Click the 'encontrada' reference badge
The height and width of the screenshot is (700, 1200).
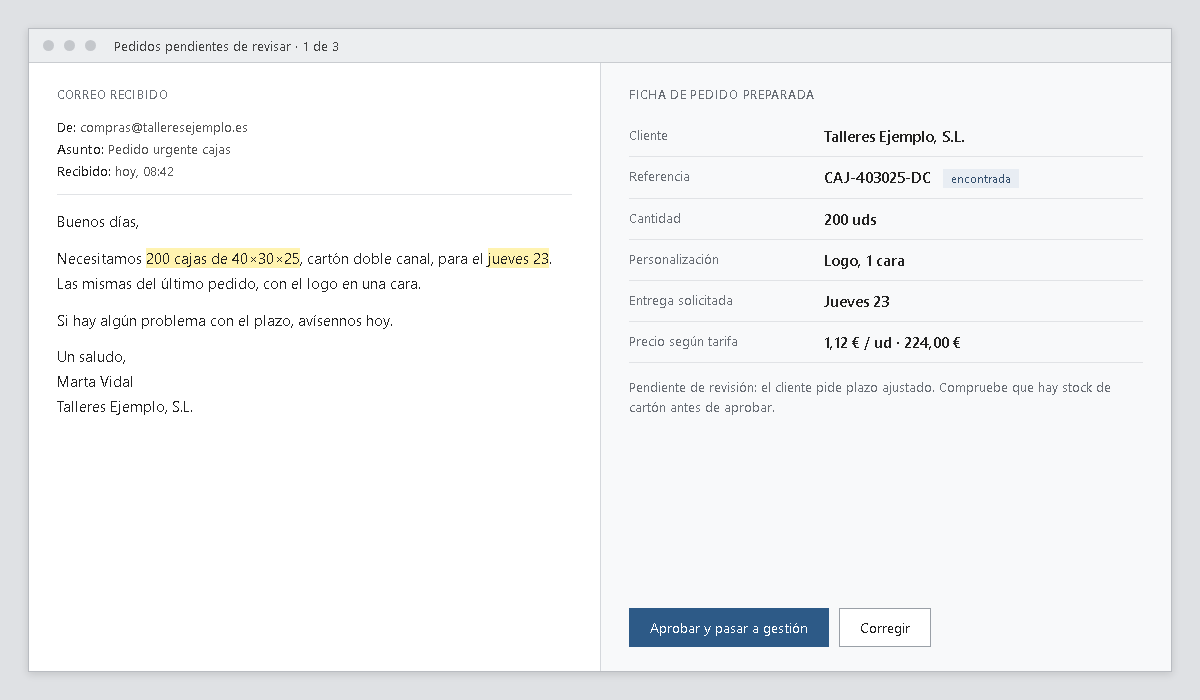[981, 179]
